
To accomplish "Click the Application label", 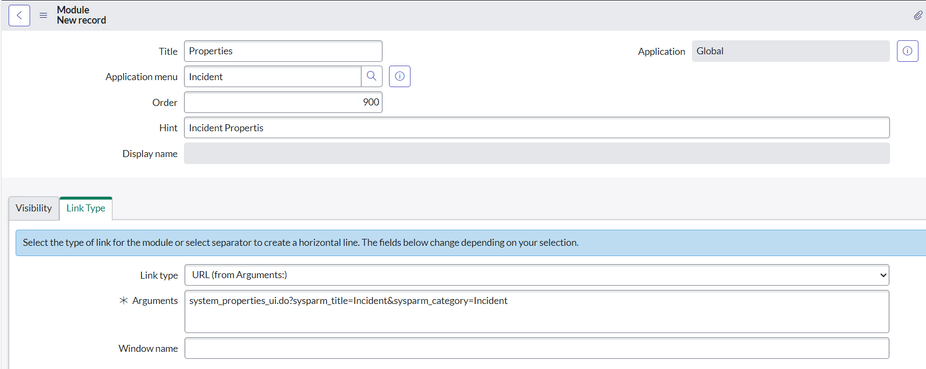I will [661, 51].
